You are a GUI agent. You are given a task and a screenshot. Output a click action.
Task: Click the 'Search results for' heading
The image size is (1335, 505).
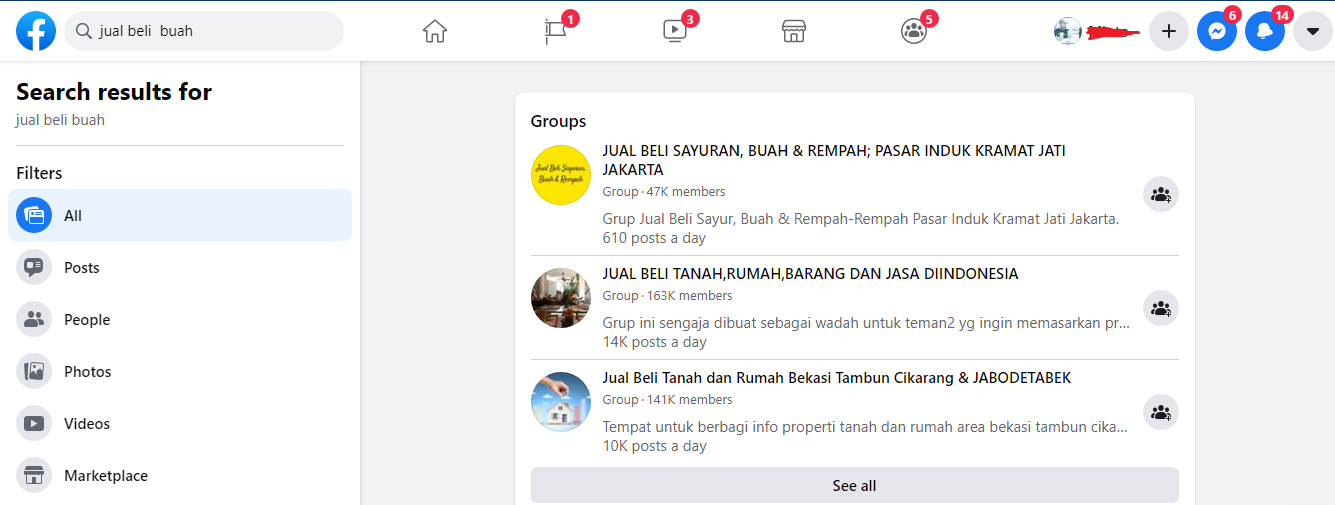point(114,92)
